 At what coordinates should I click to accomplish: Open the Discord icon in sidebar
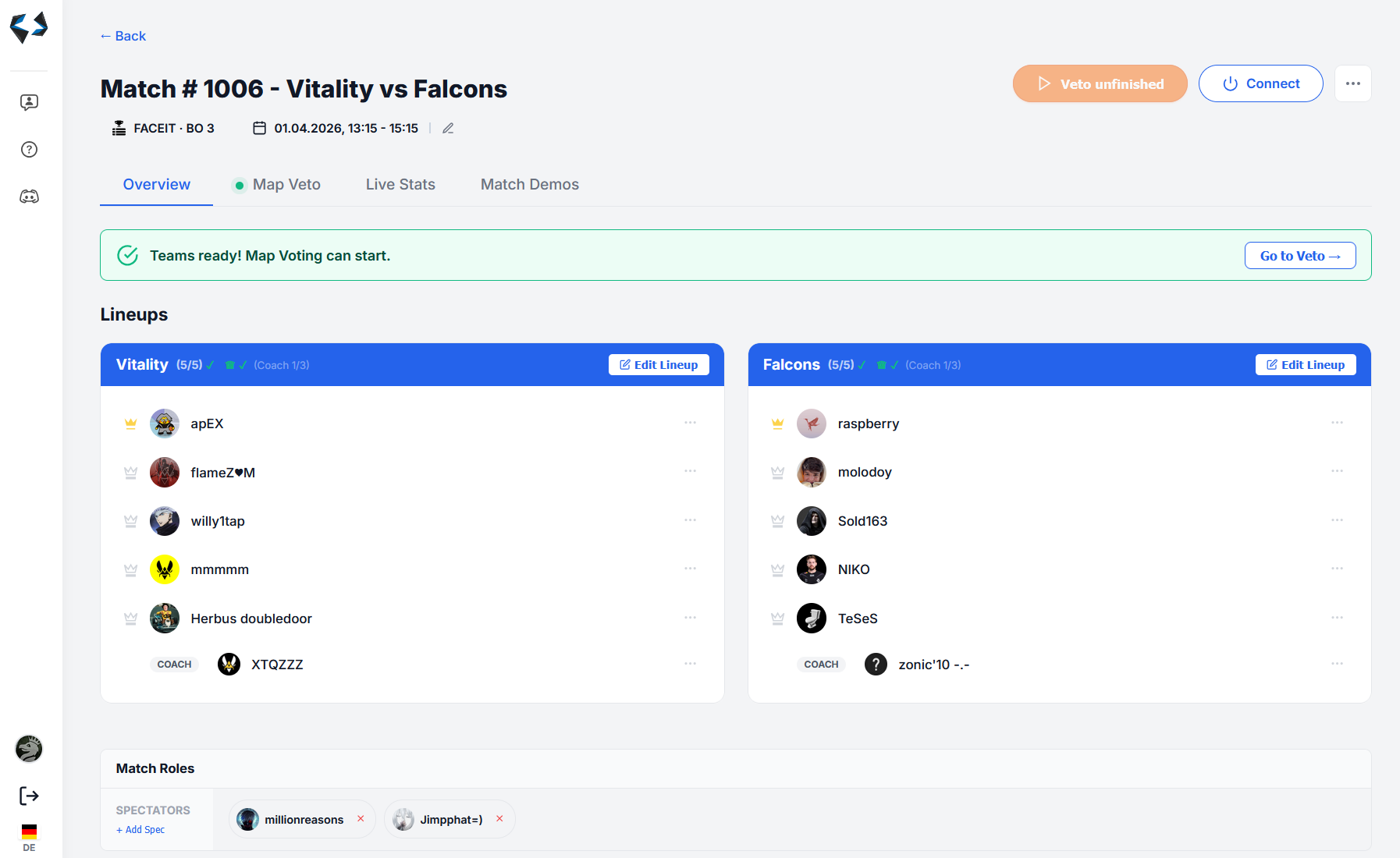(29, 197)
